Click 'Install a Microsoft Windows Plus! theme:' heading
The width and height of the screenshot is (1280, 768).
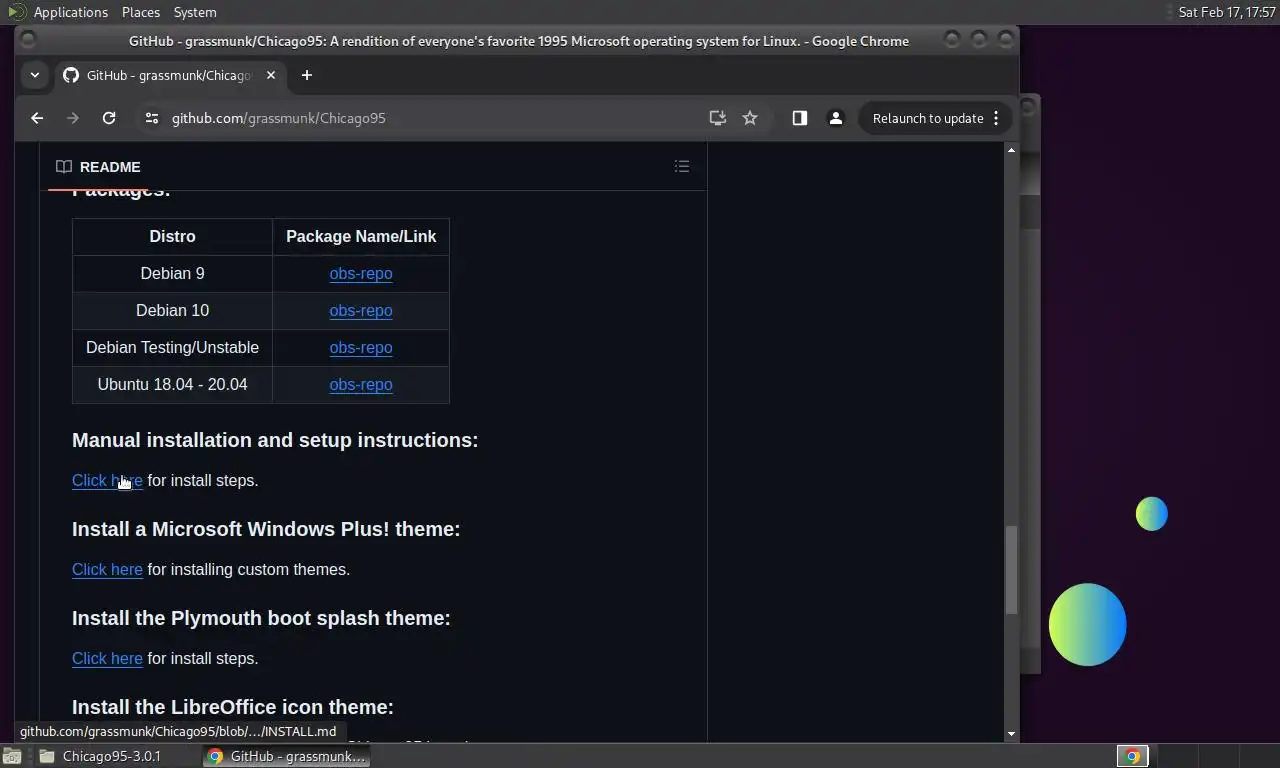pos(266,529)
